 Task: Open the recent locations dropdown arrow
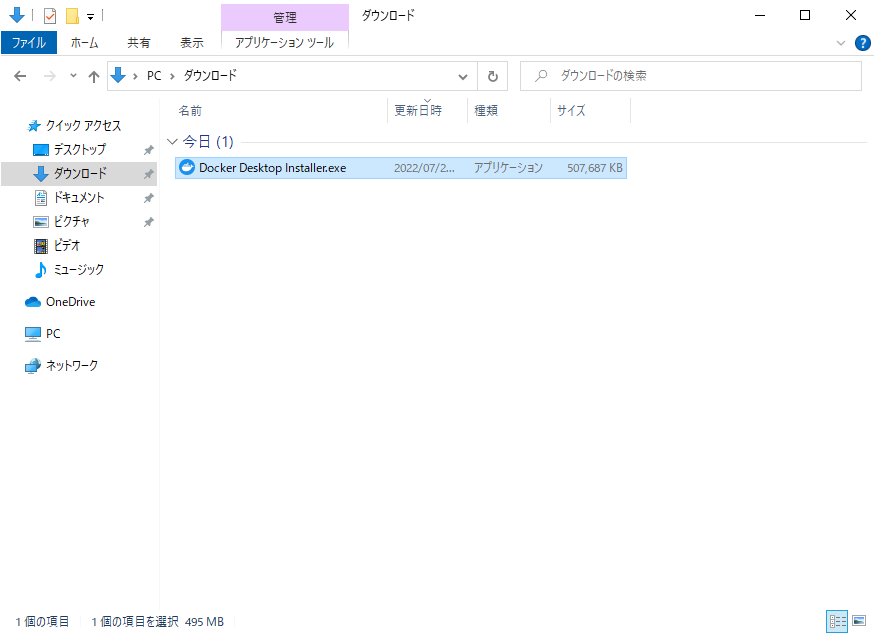point(73,75)
